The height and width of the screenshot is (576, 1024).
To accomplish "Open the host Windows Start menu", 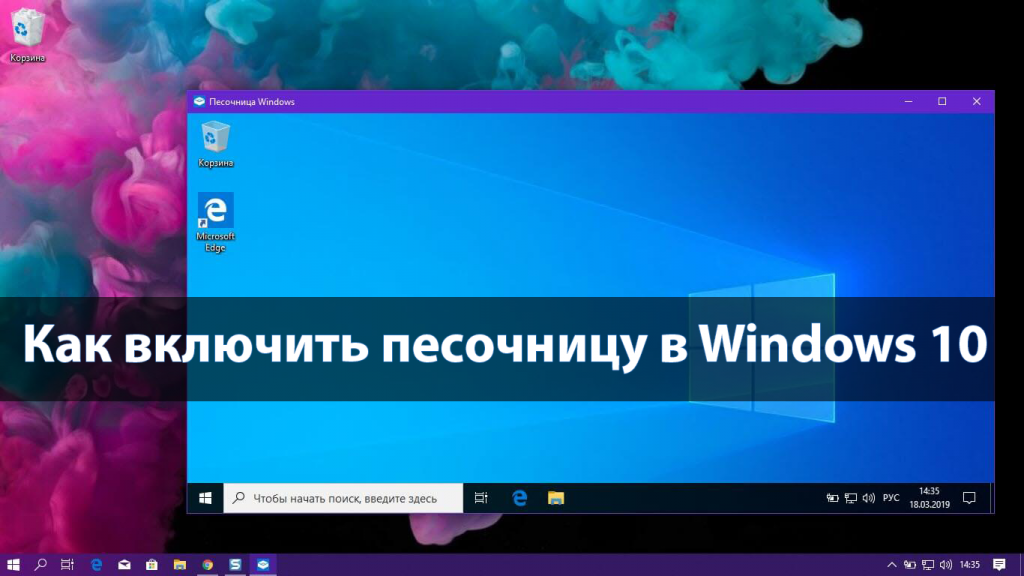I will tap(14, 563).
